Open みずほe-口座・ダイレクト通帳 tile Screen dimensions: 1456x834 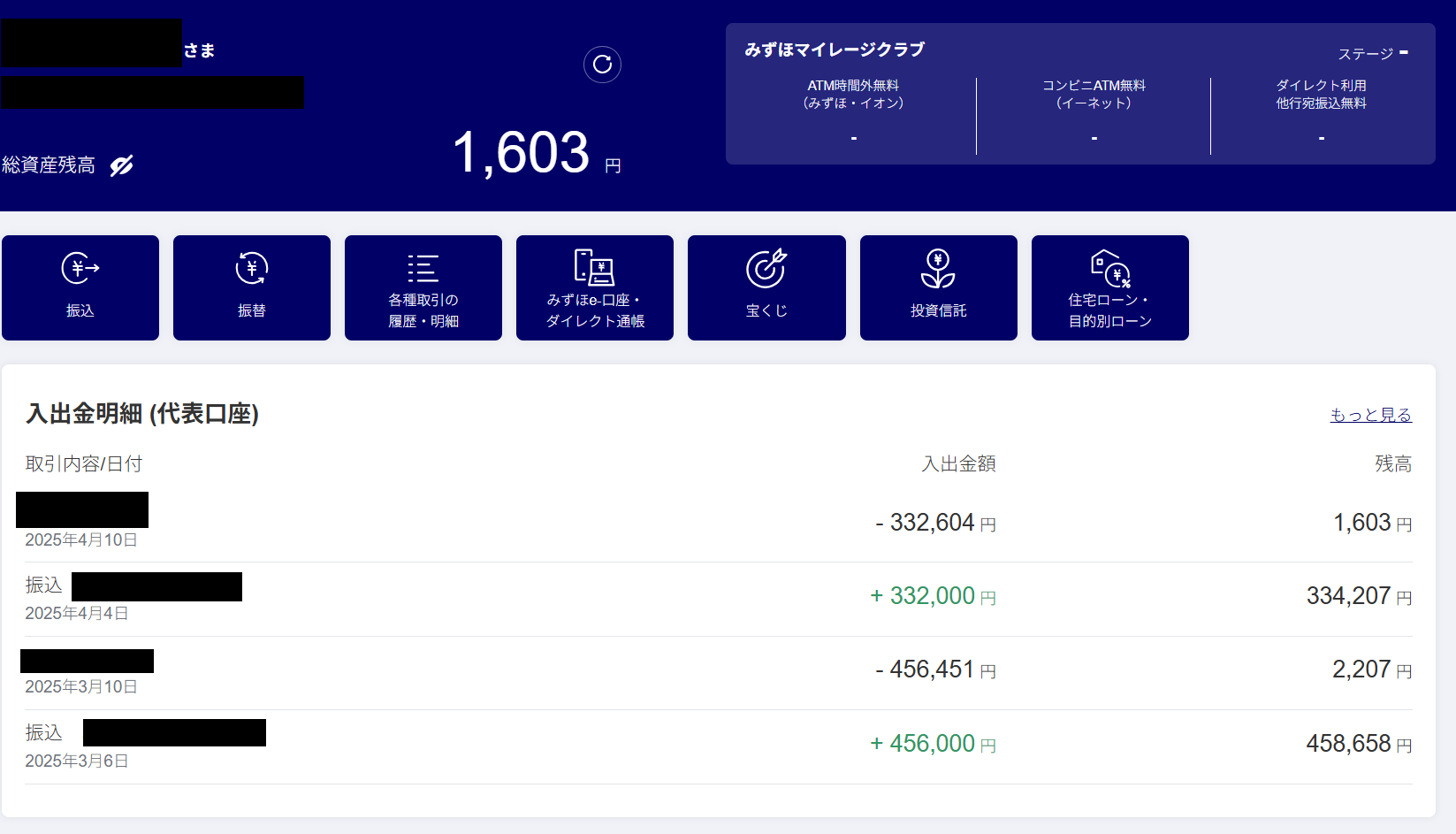click(595, 287)
